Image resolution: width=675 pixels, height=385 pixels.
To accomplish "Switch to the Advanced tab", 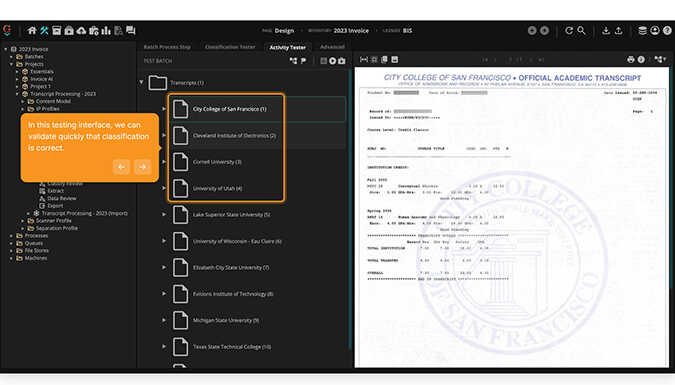I will pos(332,47).
